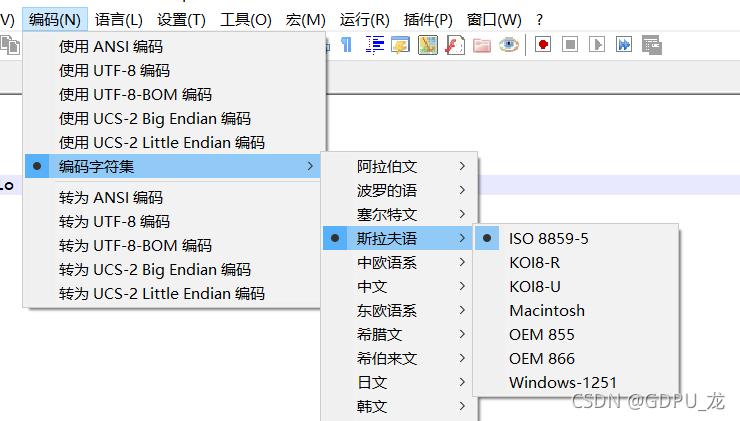Expand the 波罗的语 character set submenu
The image size is (740, 421).
click(x=399, y=190)
